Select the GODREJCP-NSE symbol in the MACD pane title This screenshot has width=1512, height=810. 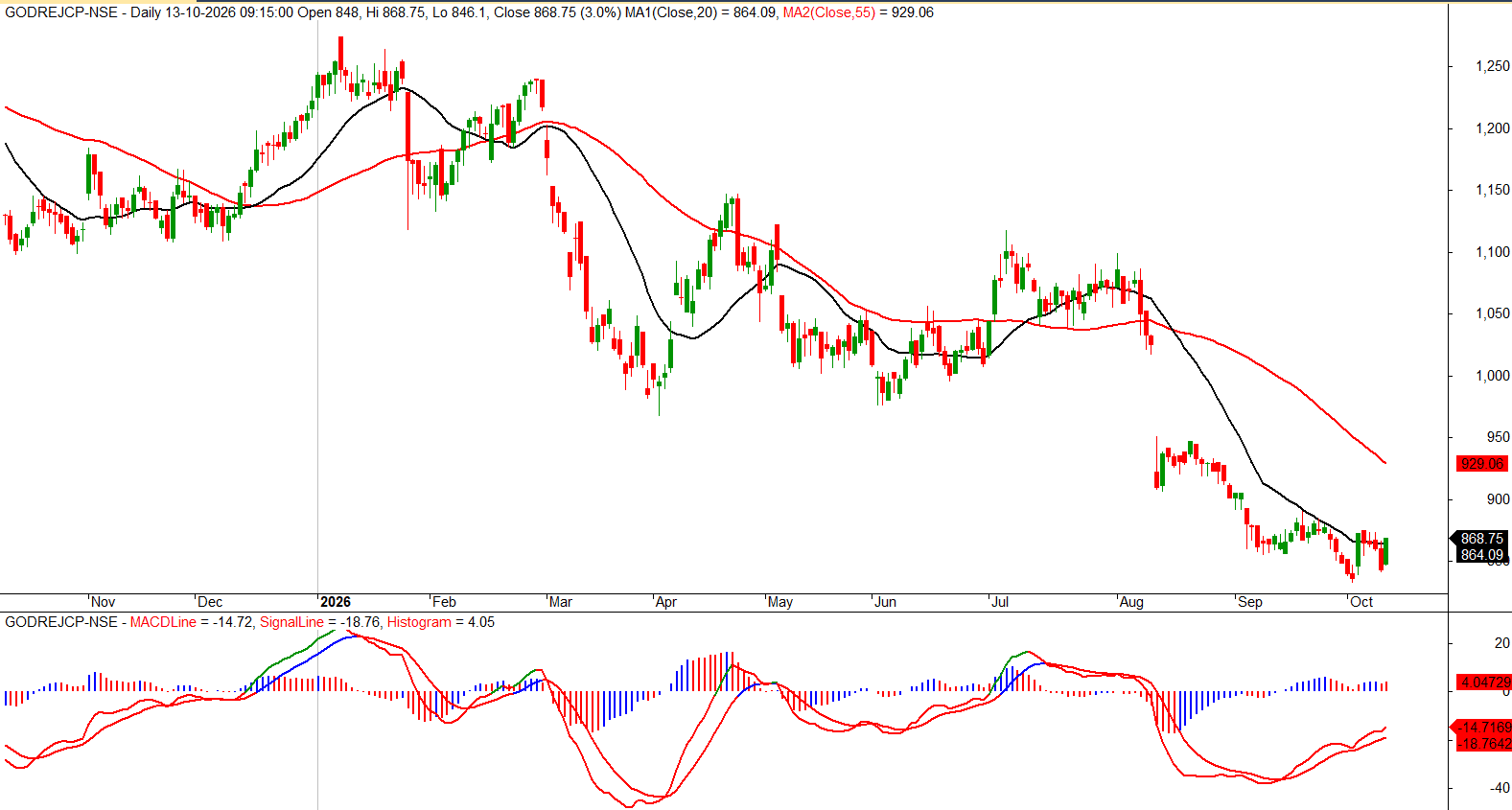[x=61, y=622]
